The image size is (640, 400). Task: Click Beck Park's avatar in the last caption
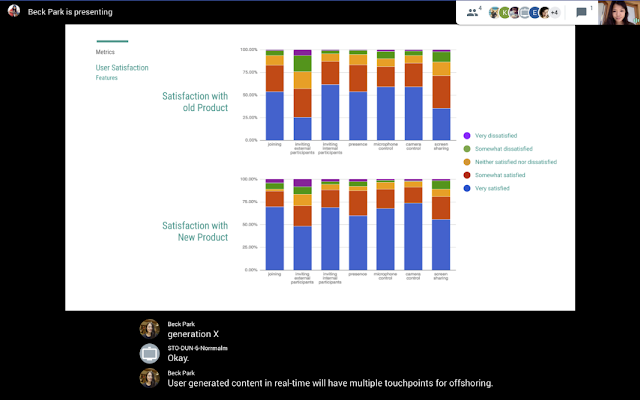click(149, 378)
